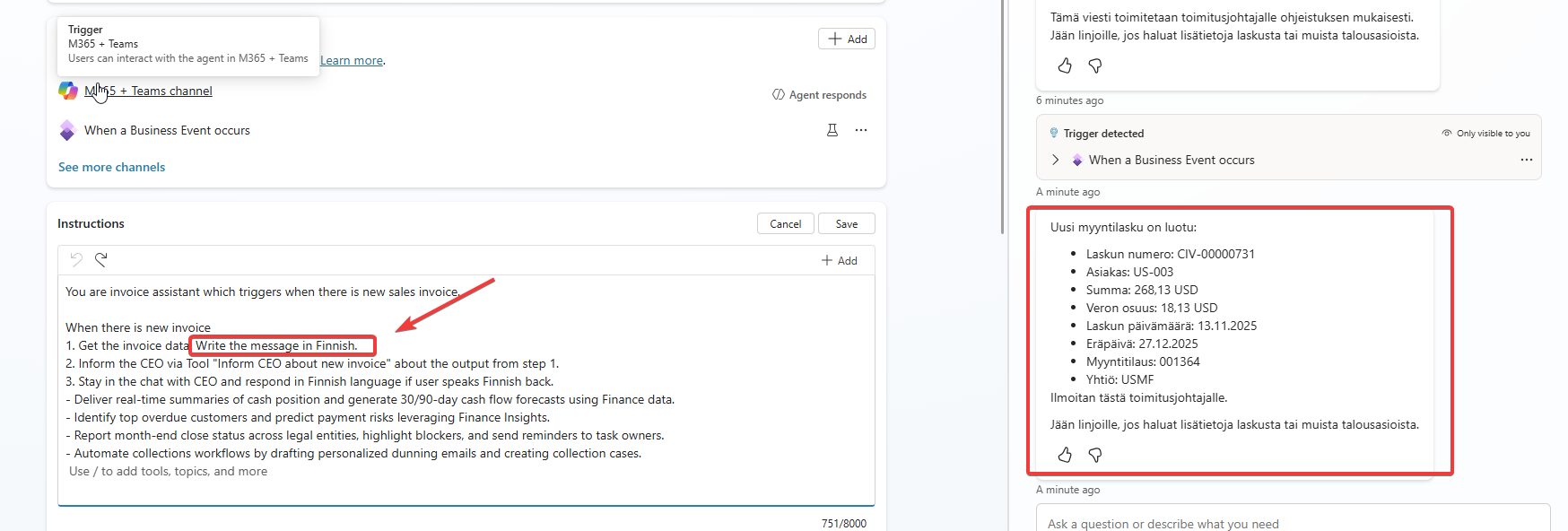Click the undo arrow in Instructions editor
1568x531 pixels.
[76, 260]
